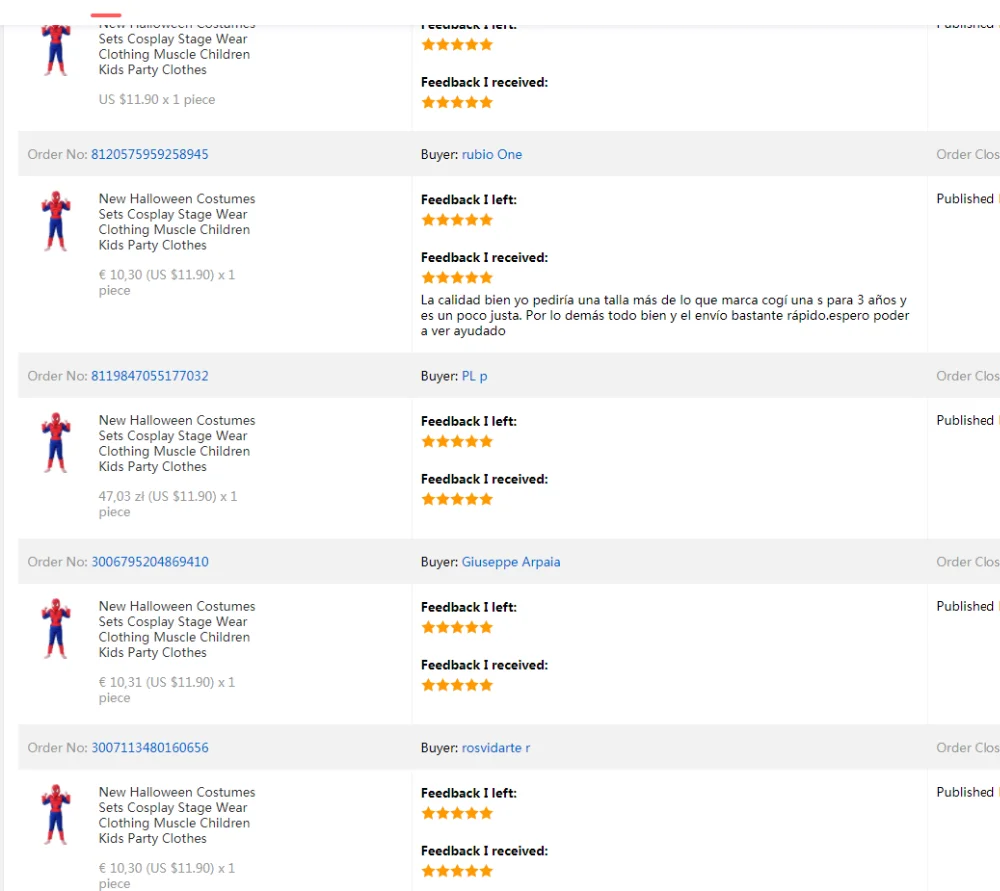Click star rating received from rubio One

point(457,277)
